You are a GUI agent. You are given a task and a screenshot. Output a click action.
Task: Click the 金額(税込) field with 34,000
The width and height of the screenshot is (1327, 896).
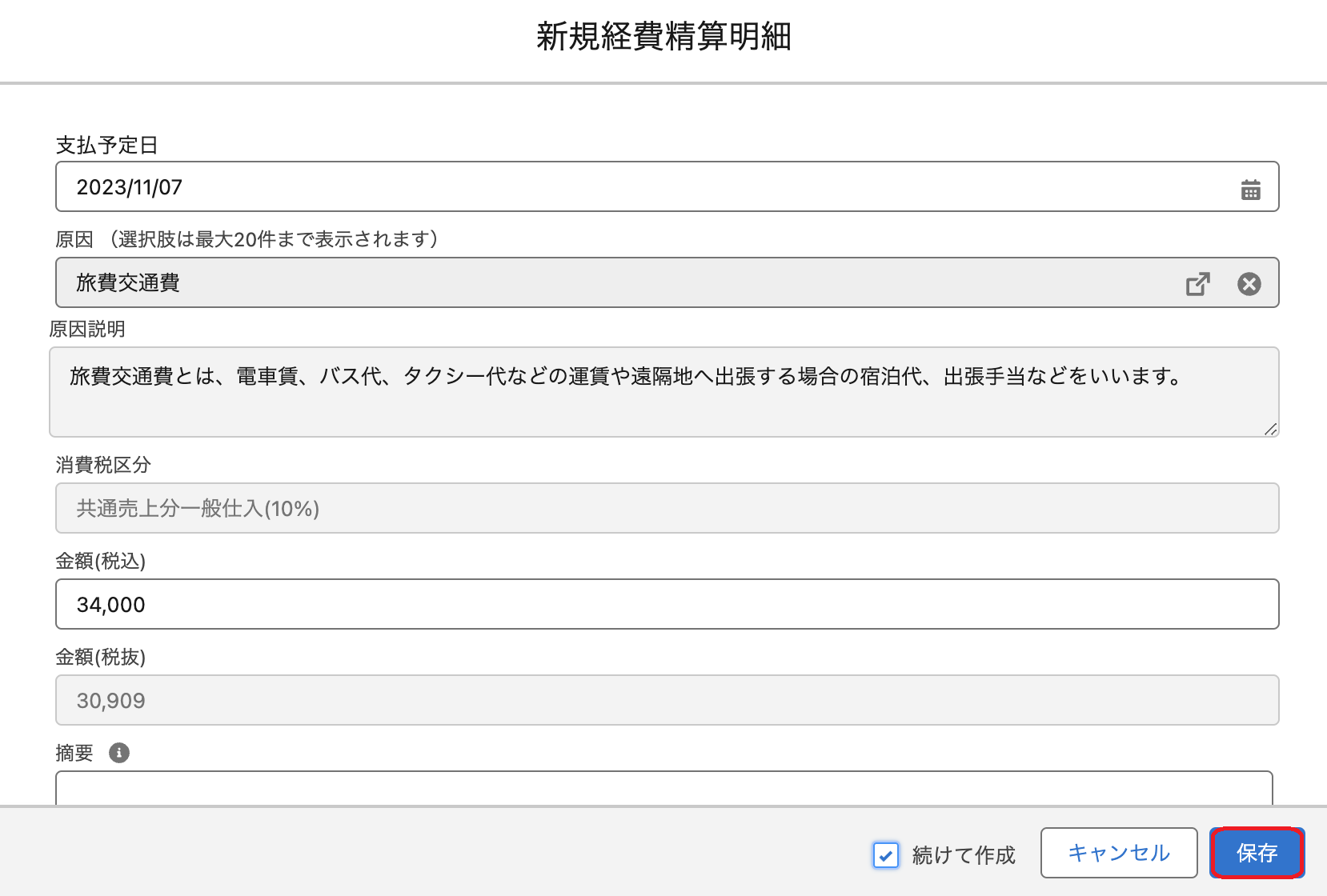(667, 604)
